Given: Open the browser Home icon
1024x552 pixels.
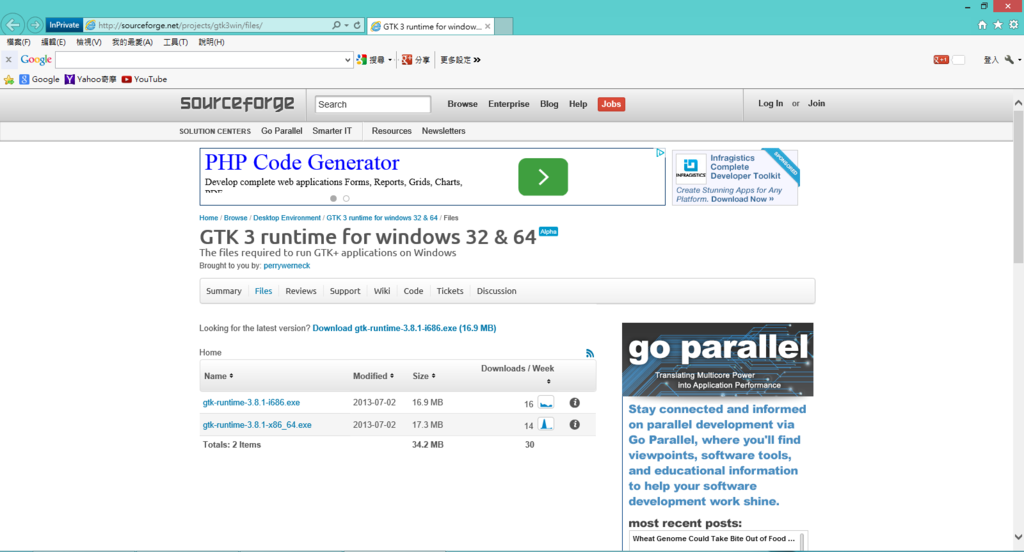Looking at the screenshot, I should click(982, 25).
